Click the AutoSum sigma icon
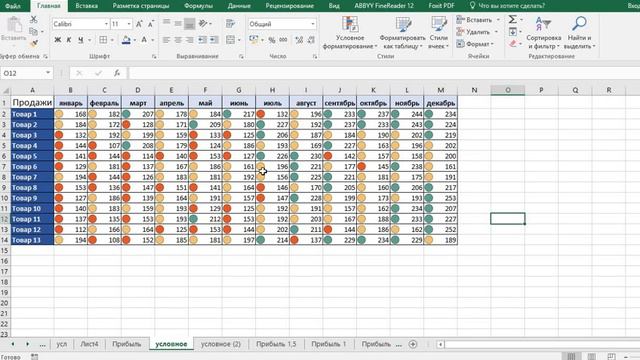This screenshot has width=640, height=360. (513, 20)
